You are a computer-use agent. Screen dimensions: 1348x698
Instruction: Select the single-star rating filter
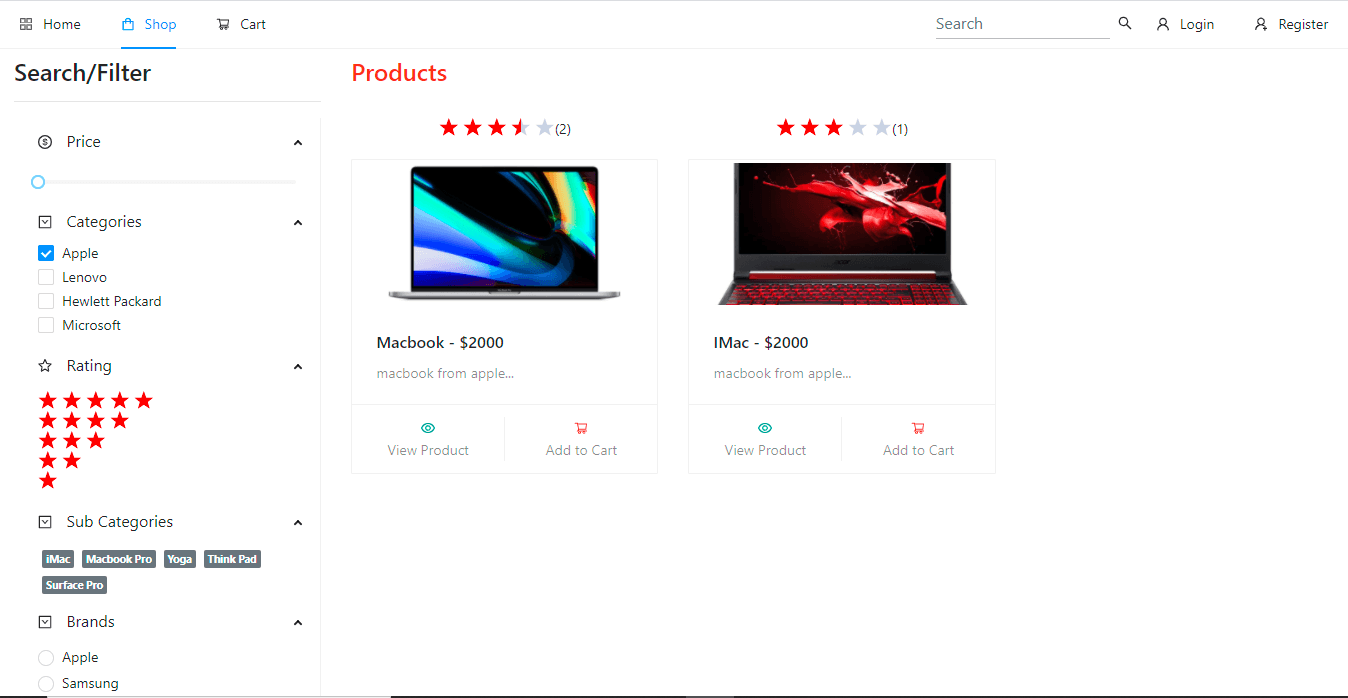click(x=48, y=481)
